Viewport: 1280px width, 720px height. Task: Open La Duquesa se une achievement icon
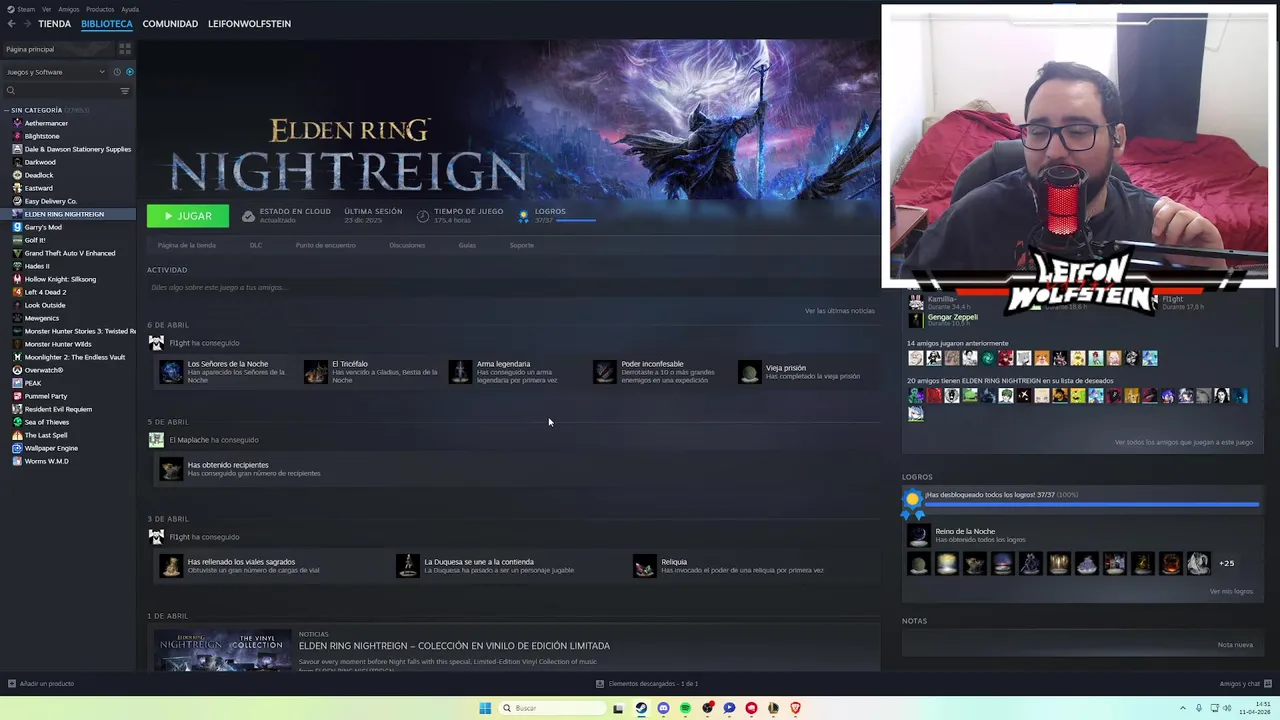(408, 566)
